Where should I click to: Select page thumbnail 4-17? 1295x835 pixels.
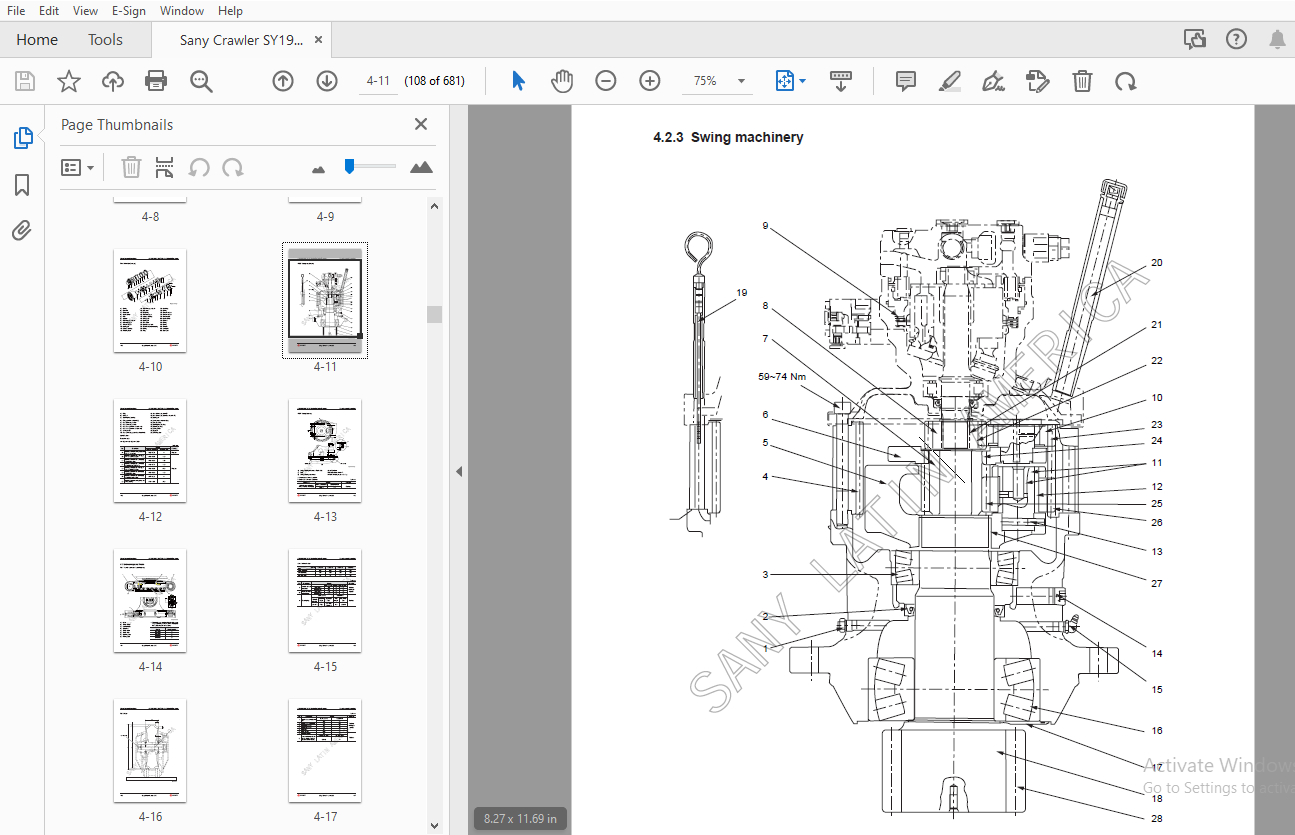pyautogui.click(x=325, y=751)
